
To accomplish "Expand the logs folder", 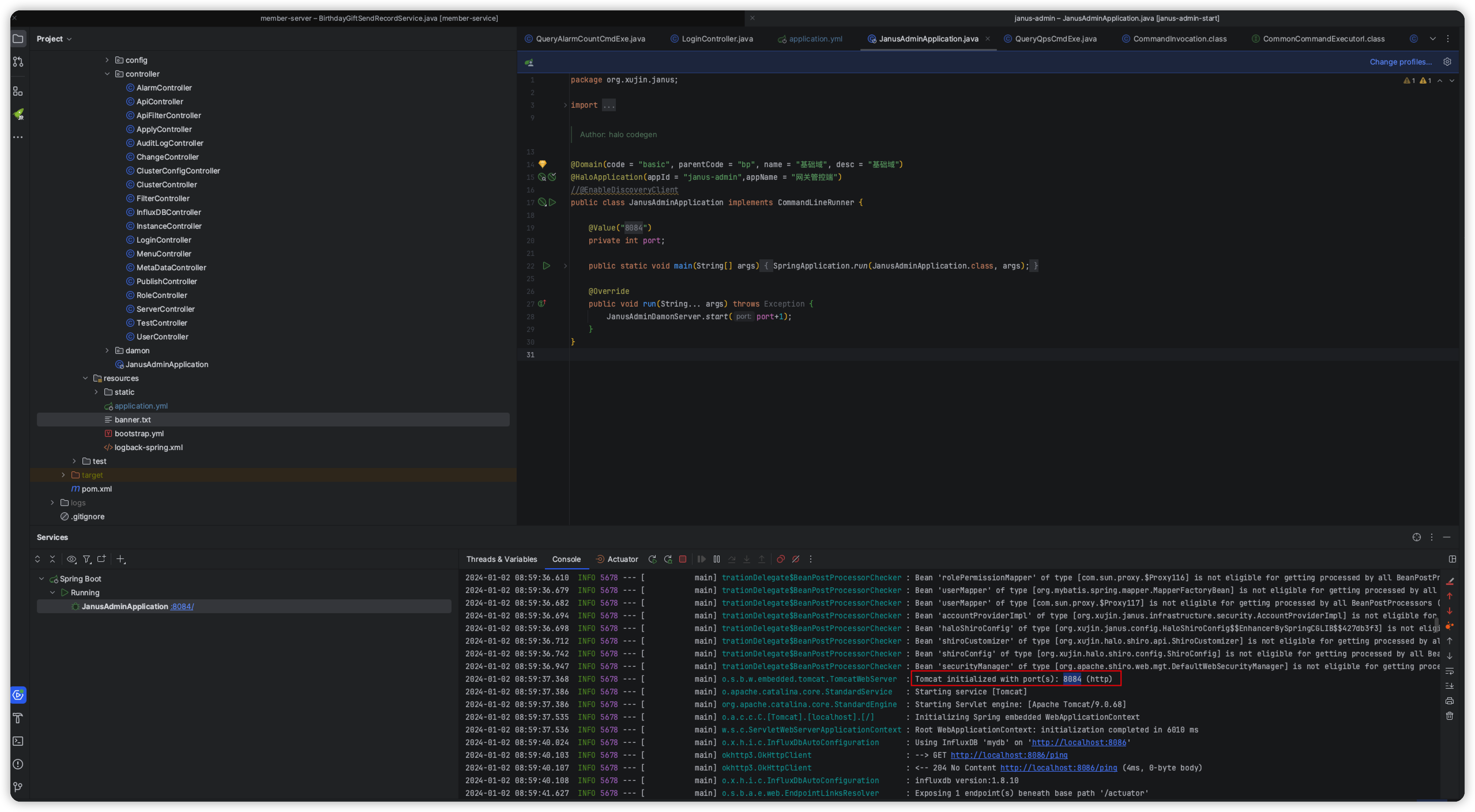I will tap(53, 503).
